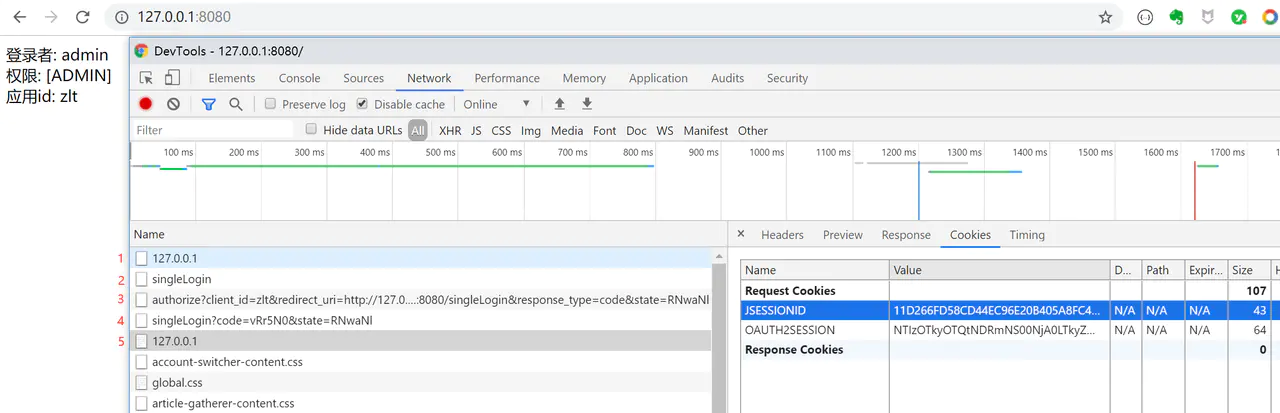
Task: Click the browser back arrow
Action: (x=19, y=17)
